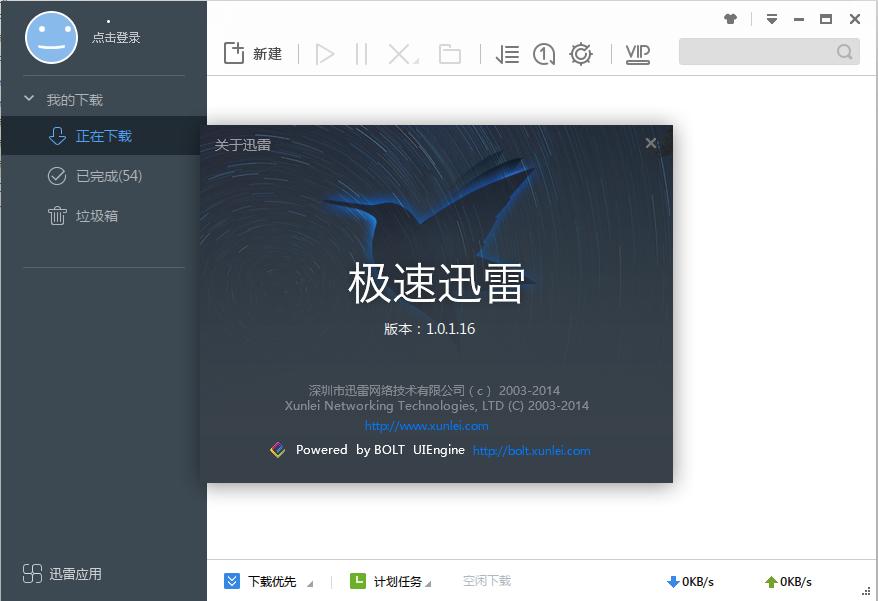Open the main menu chevron in title bar
The width and height of the screenshot is (878, 601).
point(771,18)
